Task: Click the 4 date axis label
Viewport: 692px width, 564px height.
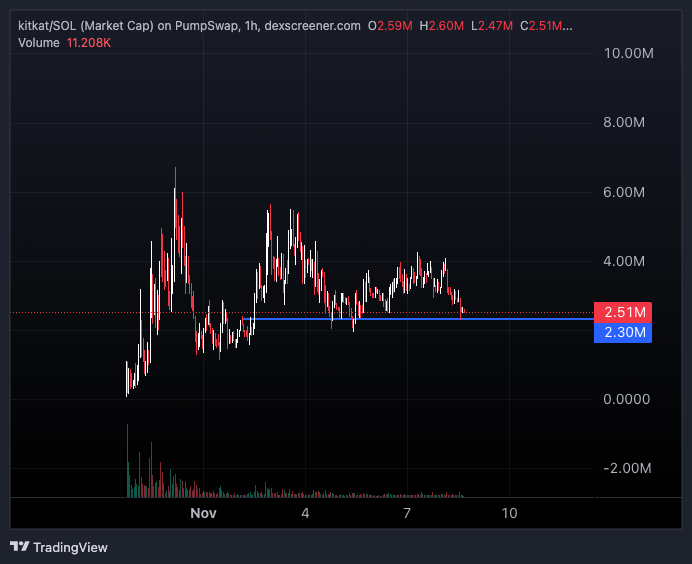Action: (305, 513)
